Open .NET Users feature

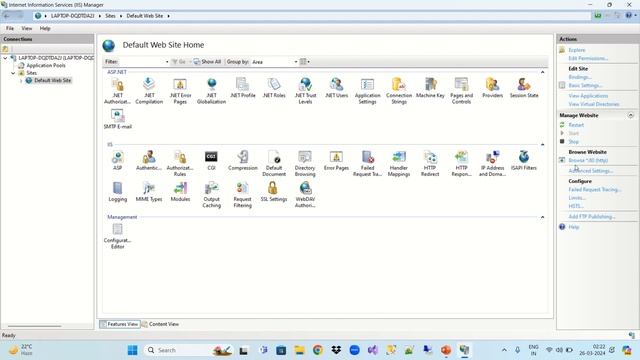[336, 88]
